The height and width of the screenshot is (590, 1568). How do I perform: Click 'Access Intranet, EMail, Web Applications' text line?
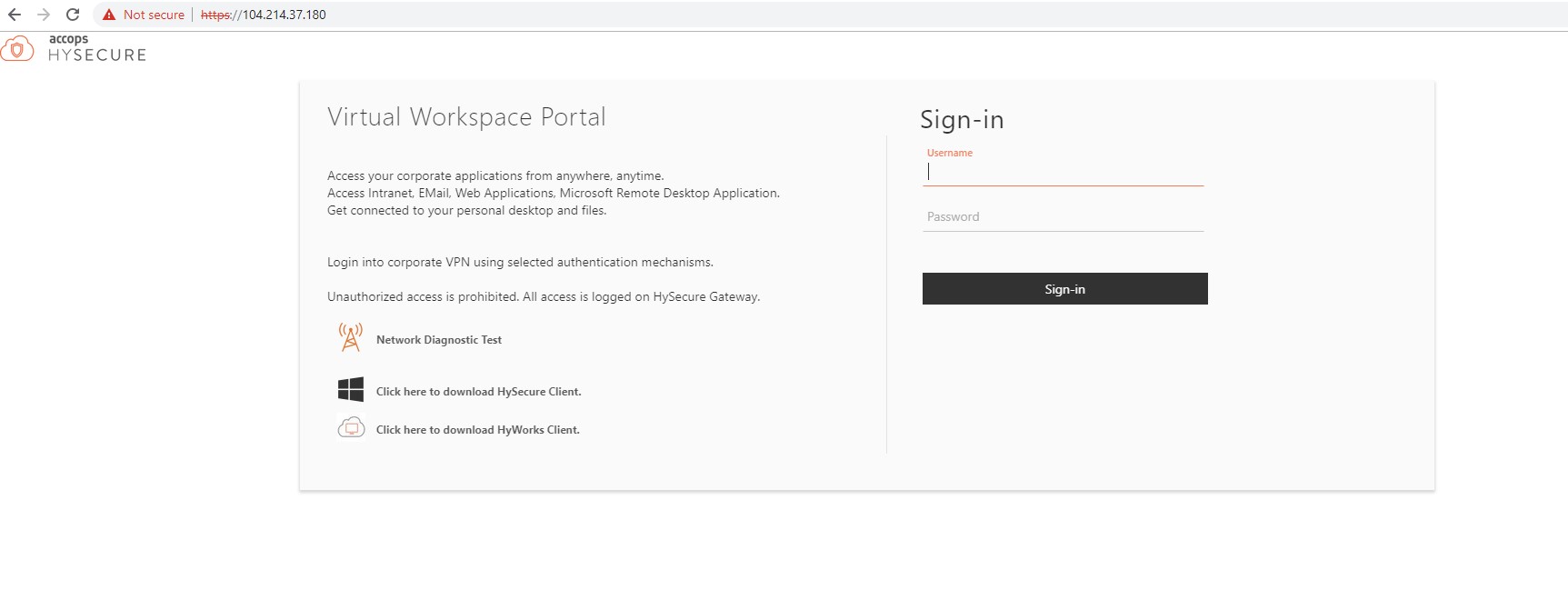tap(554, 194)
